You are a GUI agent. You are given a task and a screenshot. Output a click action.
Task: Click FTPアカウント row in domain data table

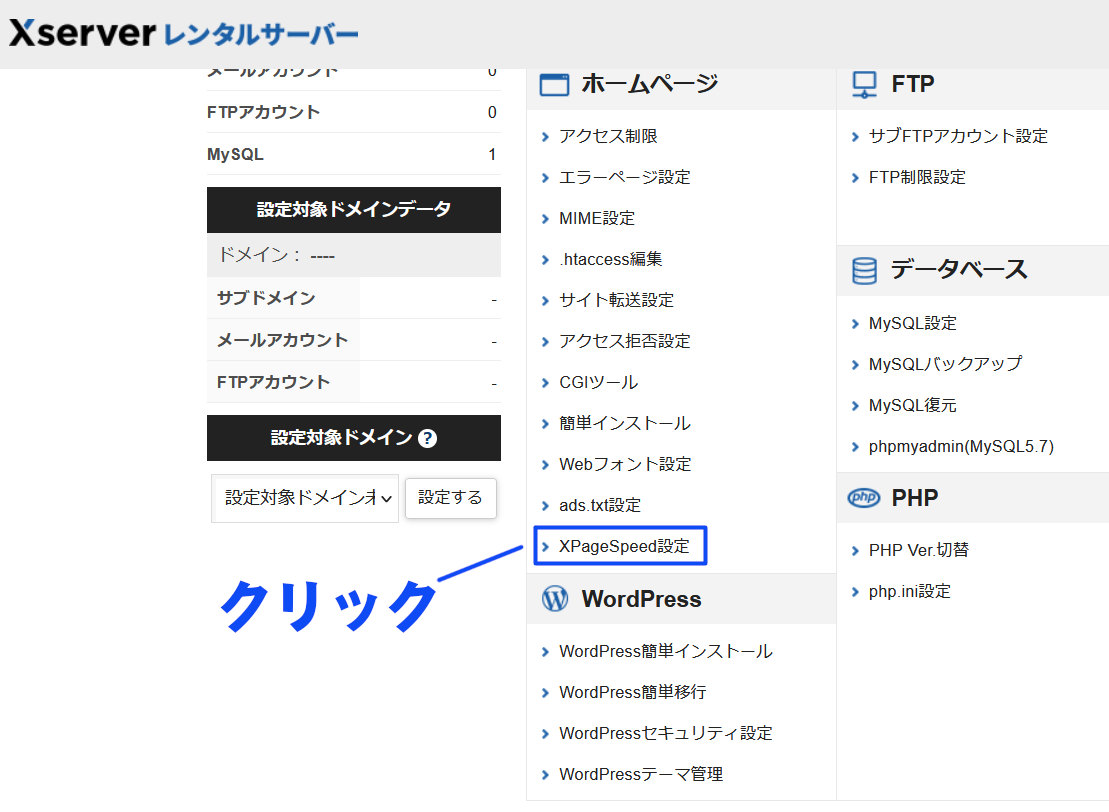point(354,382)
